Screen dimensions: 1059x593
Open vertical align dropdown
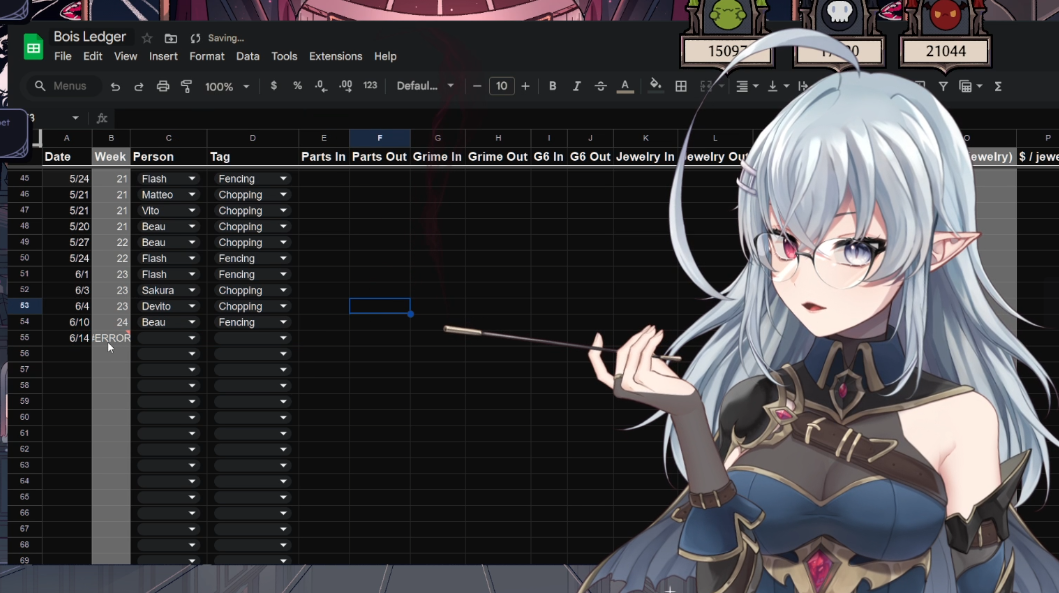tap(778, 86)
